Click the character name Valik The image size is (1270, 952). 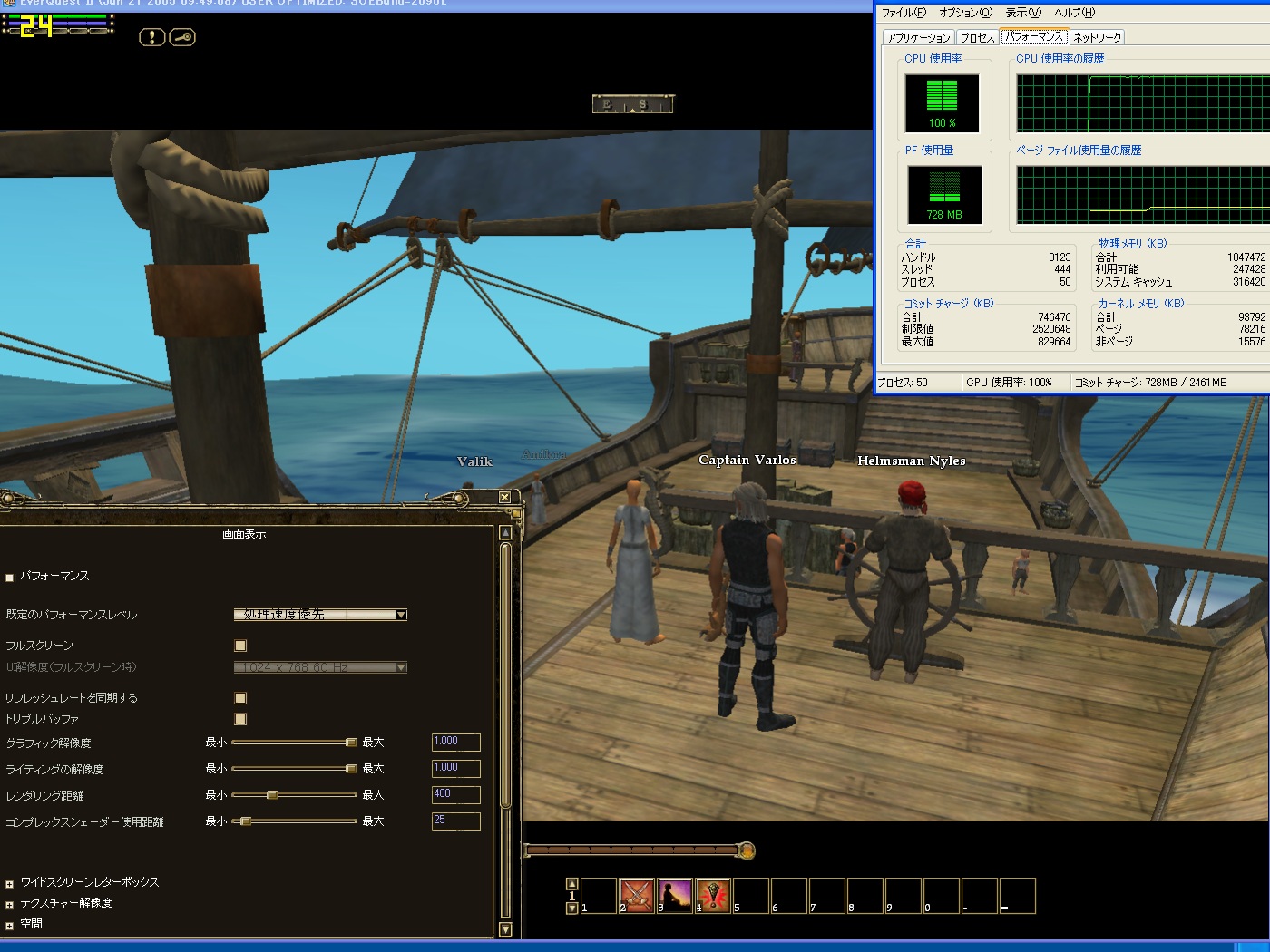tap(474, 461)
